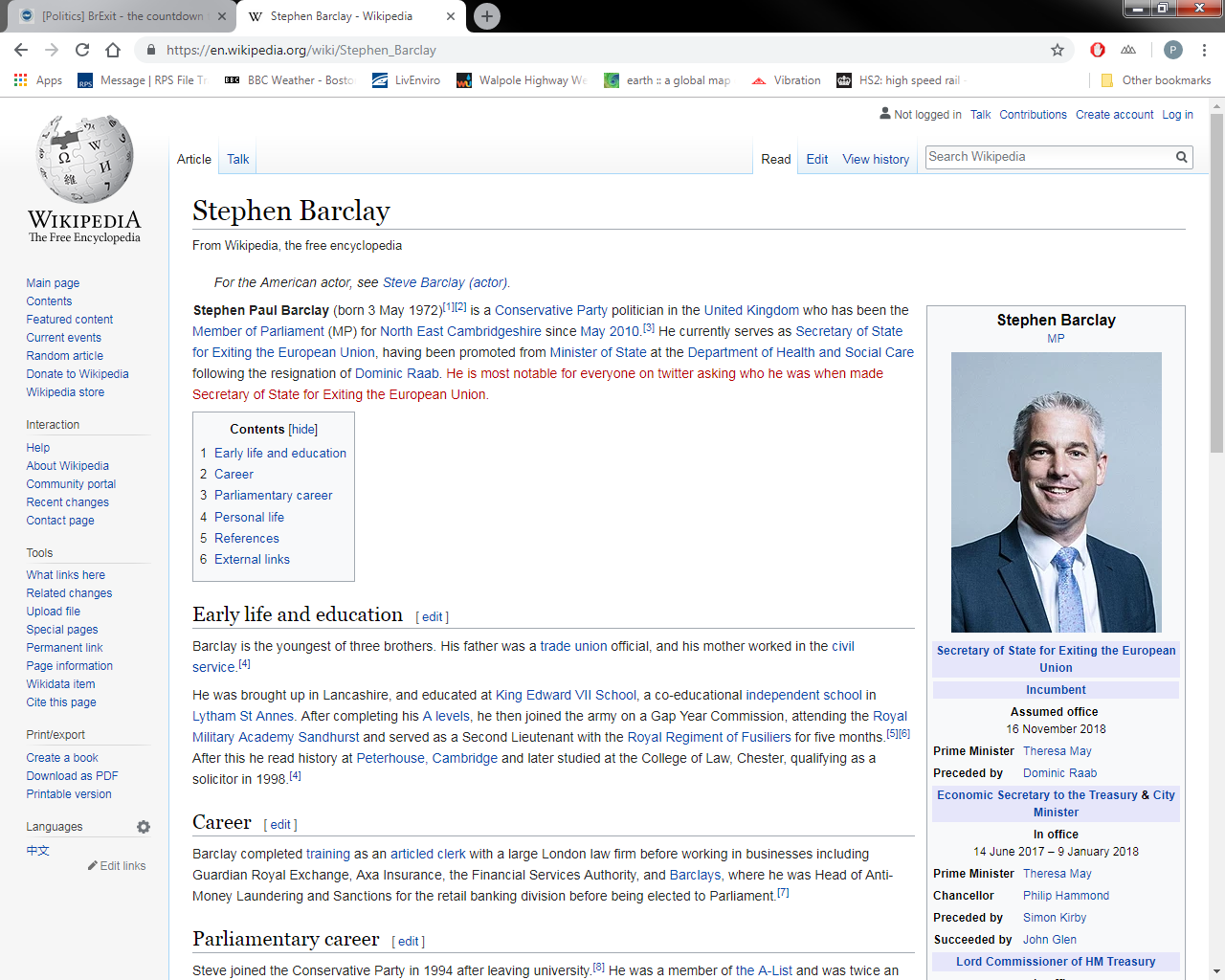Open the Theresa May link under Assumed office
Image resolution: width=1225 pixels, height=980 pixels.
pos(1058,751)
